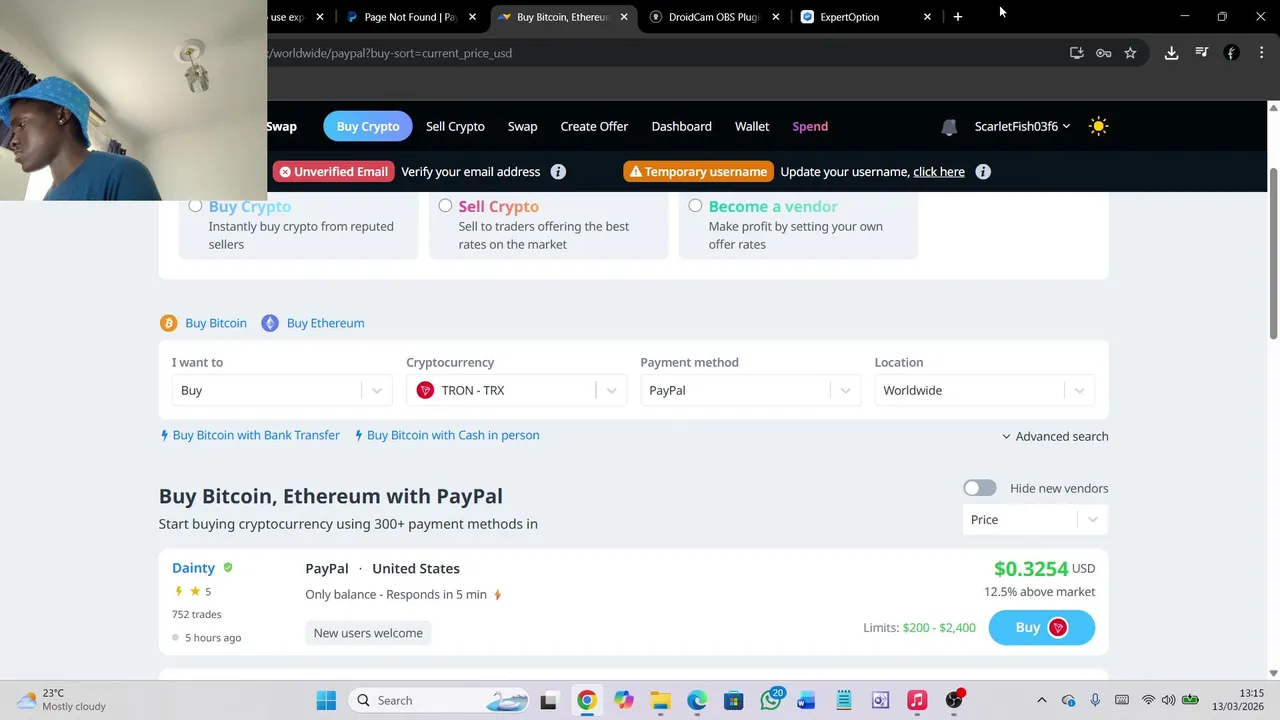The width and height of the screenshot is (1280, 720).
Task: Click the Buy Ethereum link
Action: (325, 323)
